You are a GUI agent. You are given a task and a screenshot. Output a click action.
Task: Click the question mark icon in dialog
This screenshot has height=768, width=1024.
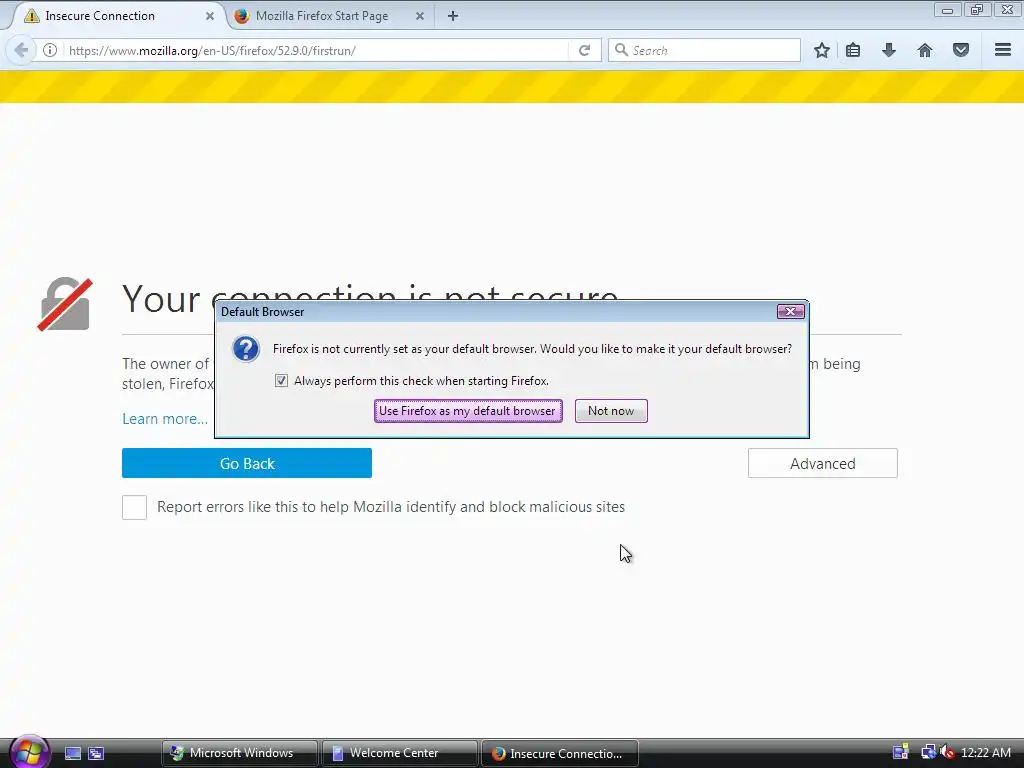click(246, 349)
